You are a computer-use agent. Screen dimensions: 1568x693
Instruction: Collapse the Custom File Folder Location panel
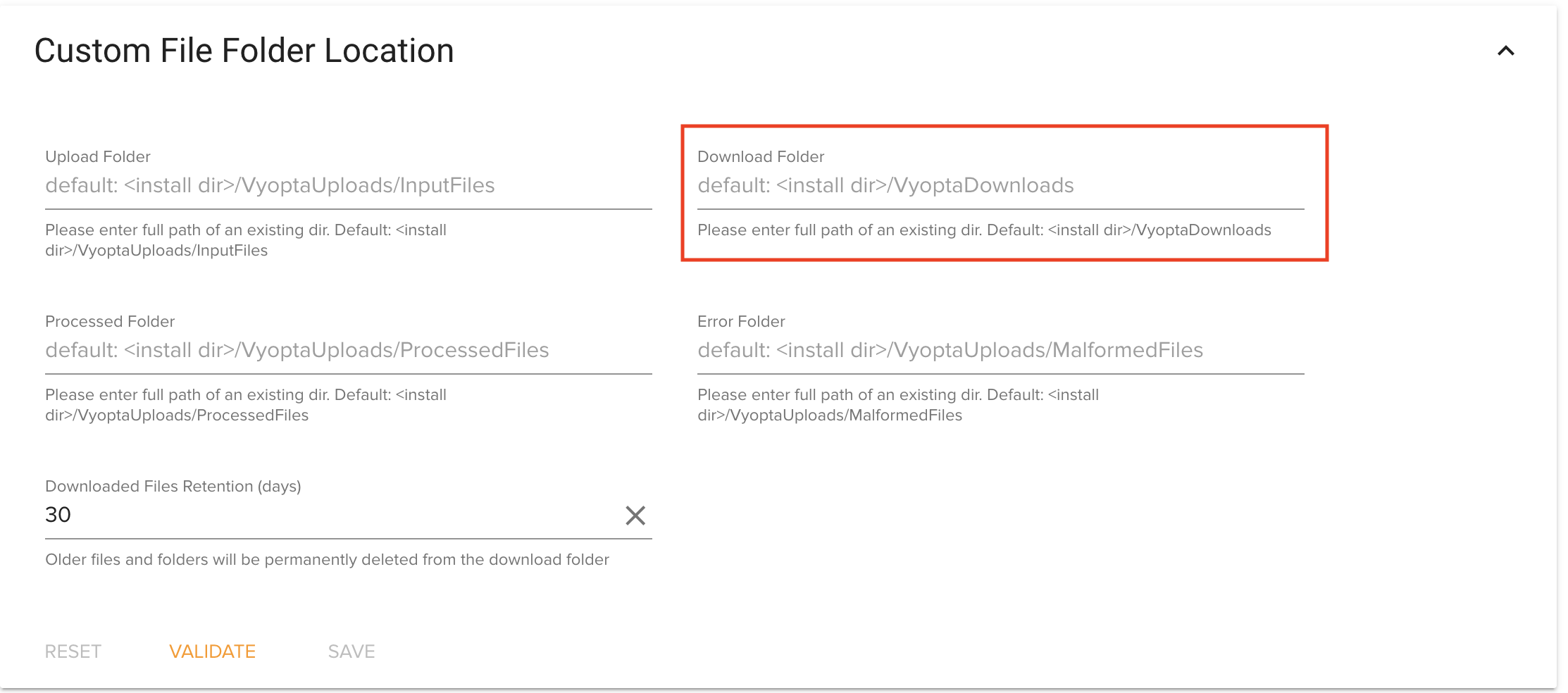(1505, 51)
